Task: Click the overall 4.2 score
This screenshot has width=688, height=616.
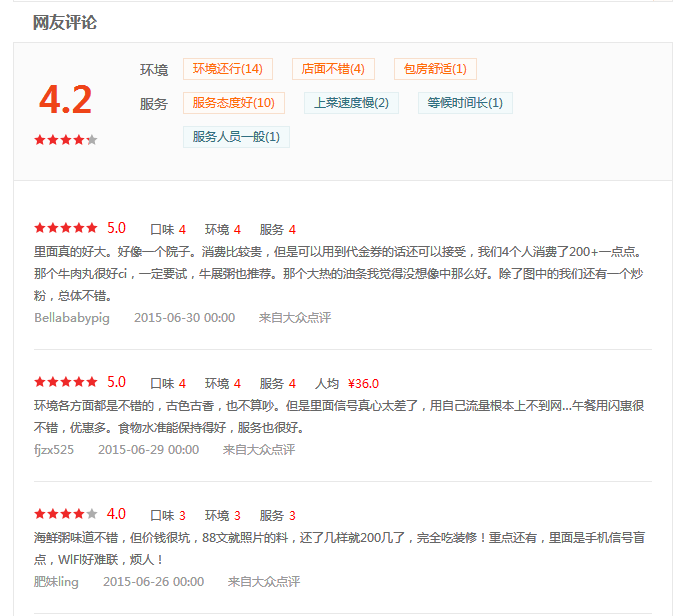Action: (x=65, y=100)
